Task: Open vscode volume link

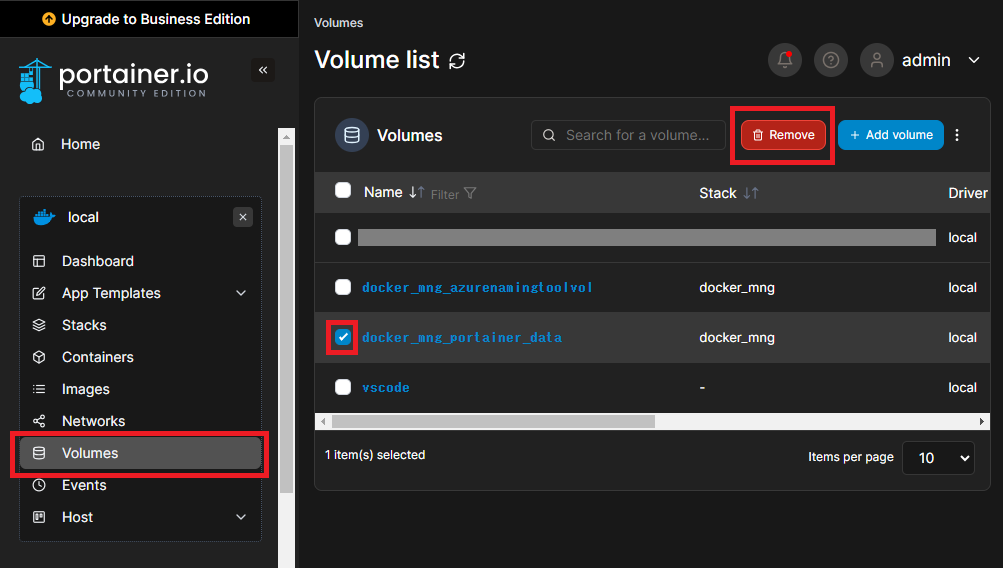Action: point(386,388)
